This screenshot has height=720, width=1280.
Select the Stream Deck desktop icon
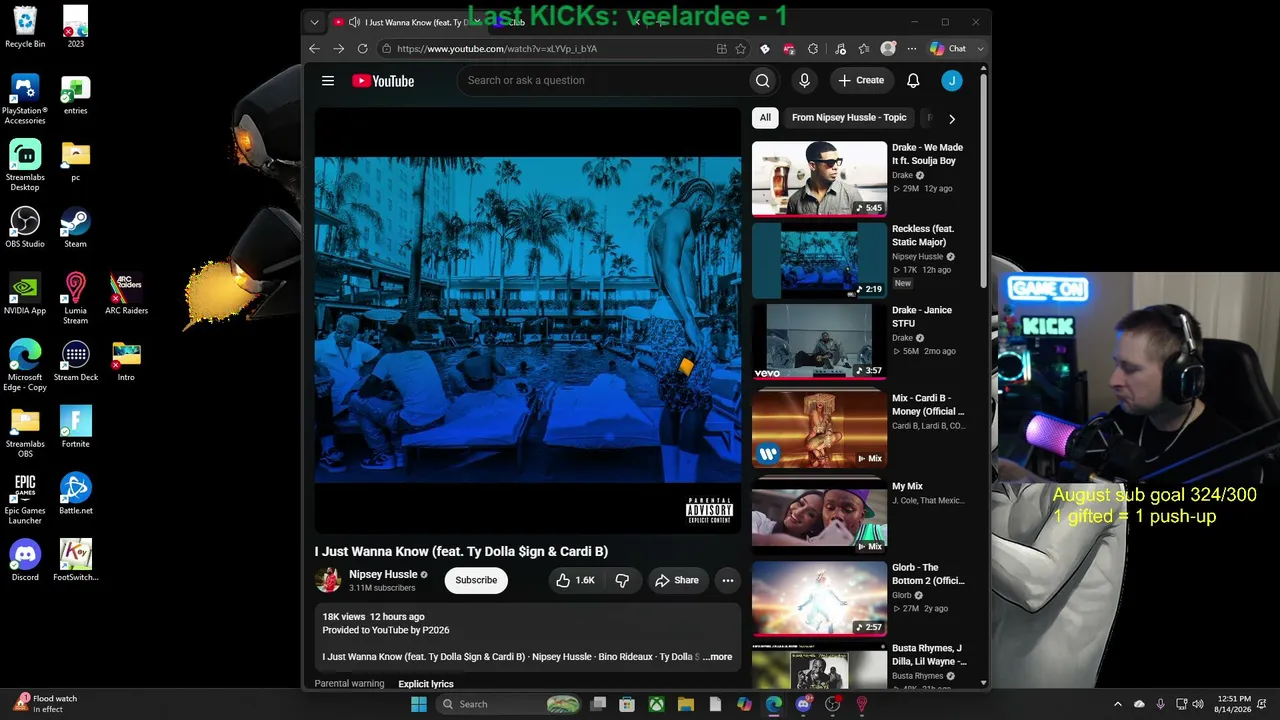[x=75, y=361]
